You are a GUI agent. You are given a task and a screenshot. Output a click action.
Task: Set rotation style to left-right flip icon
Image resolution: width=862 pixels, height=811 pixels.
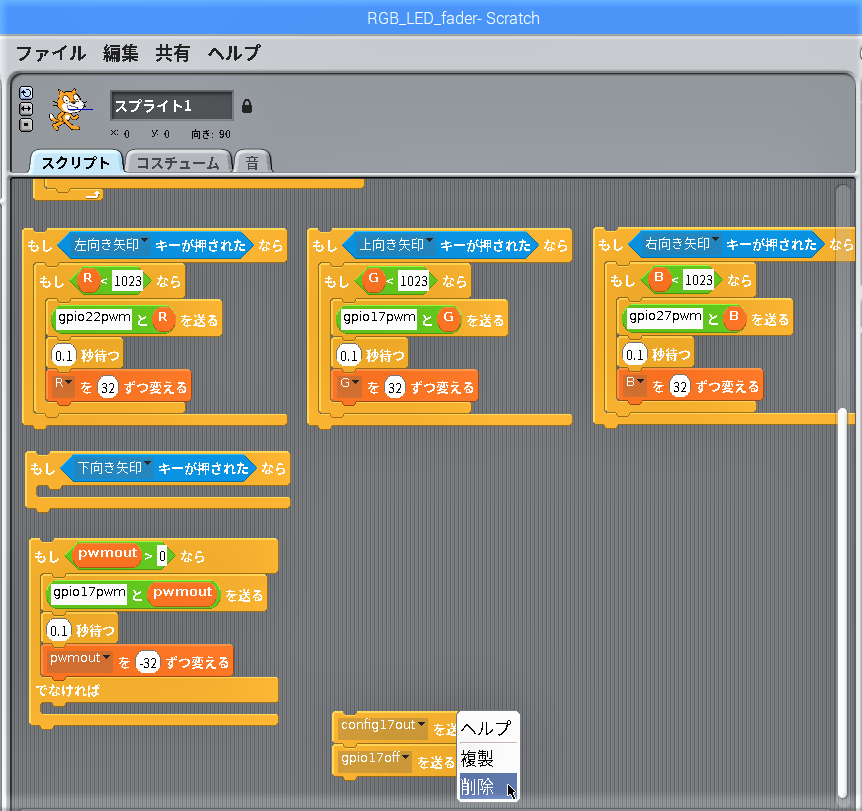[x=26, y=109]
